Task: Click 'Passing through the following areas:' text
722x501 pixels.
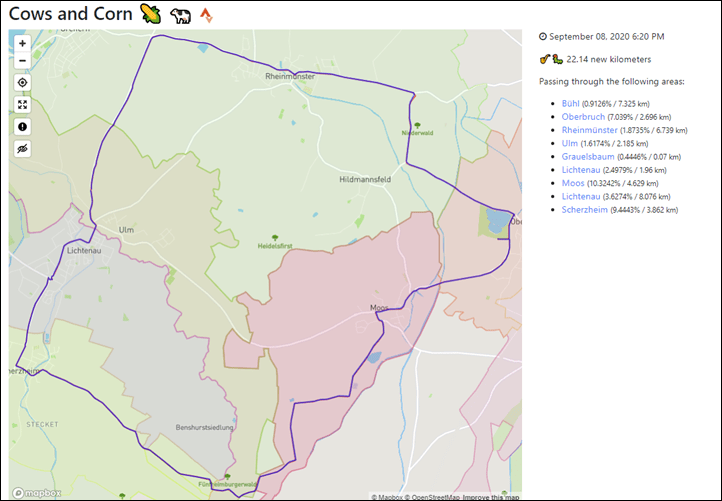Action: tap(612, 82)
